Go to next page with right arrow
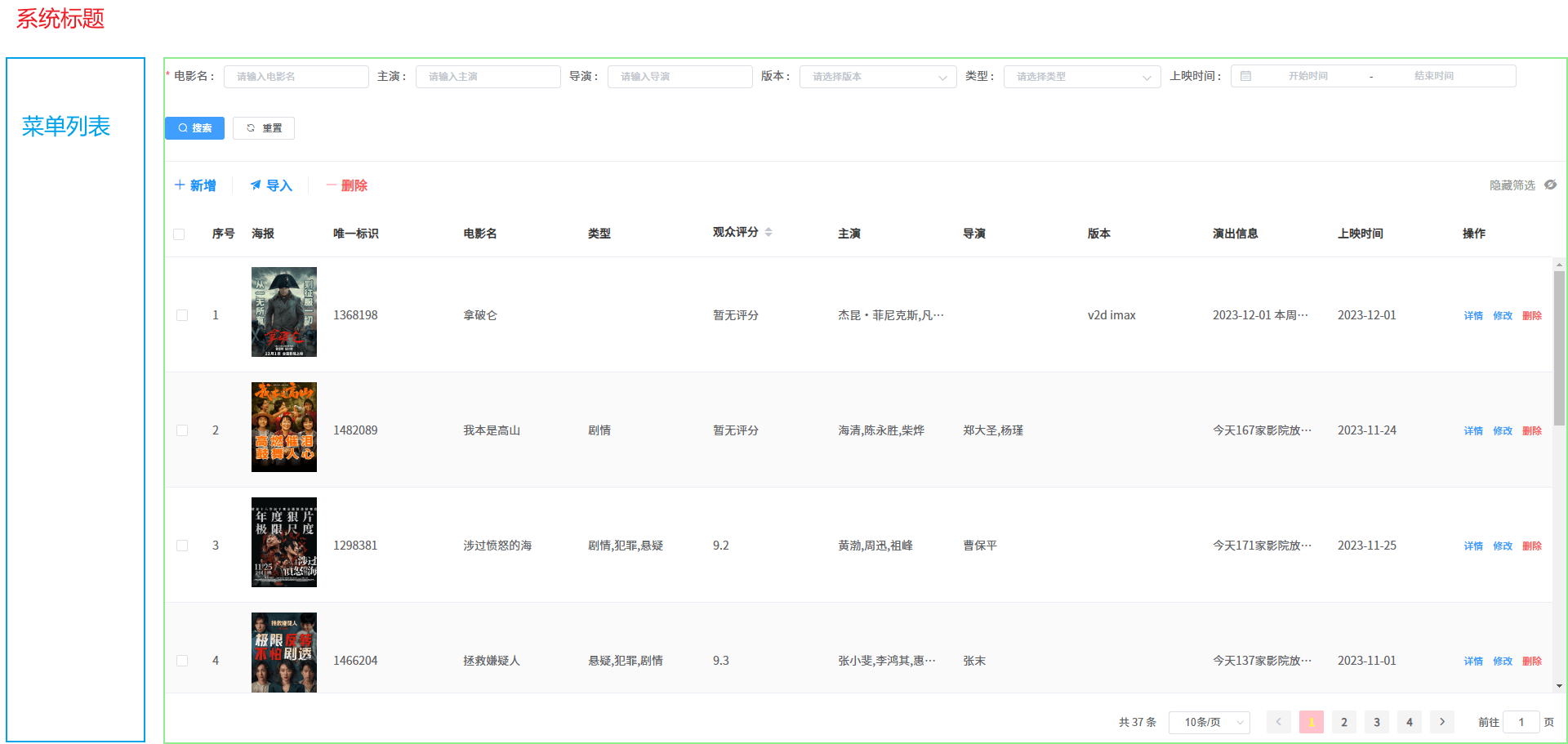Image resolution: width=1568 pixels, height=744 pixels. click(x=1442, y=722)
